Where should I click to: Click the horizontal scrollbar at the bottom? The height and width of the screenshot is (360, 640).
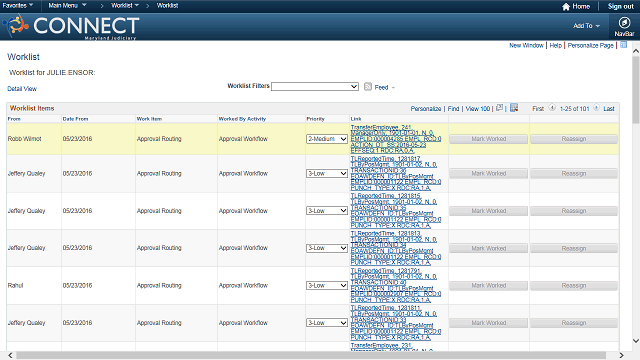coord(311,356)
